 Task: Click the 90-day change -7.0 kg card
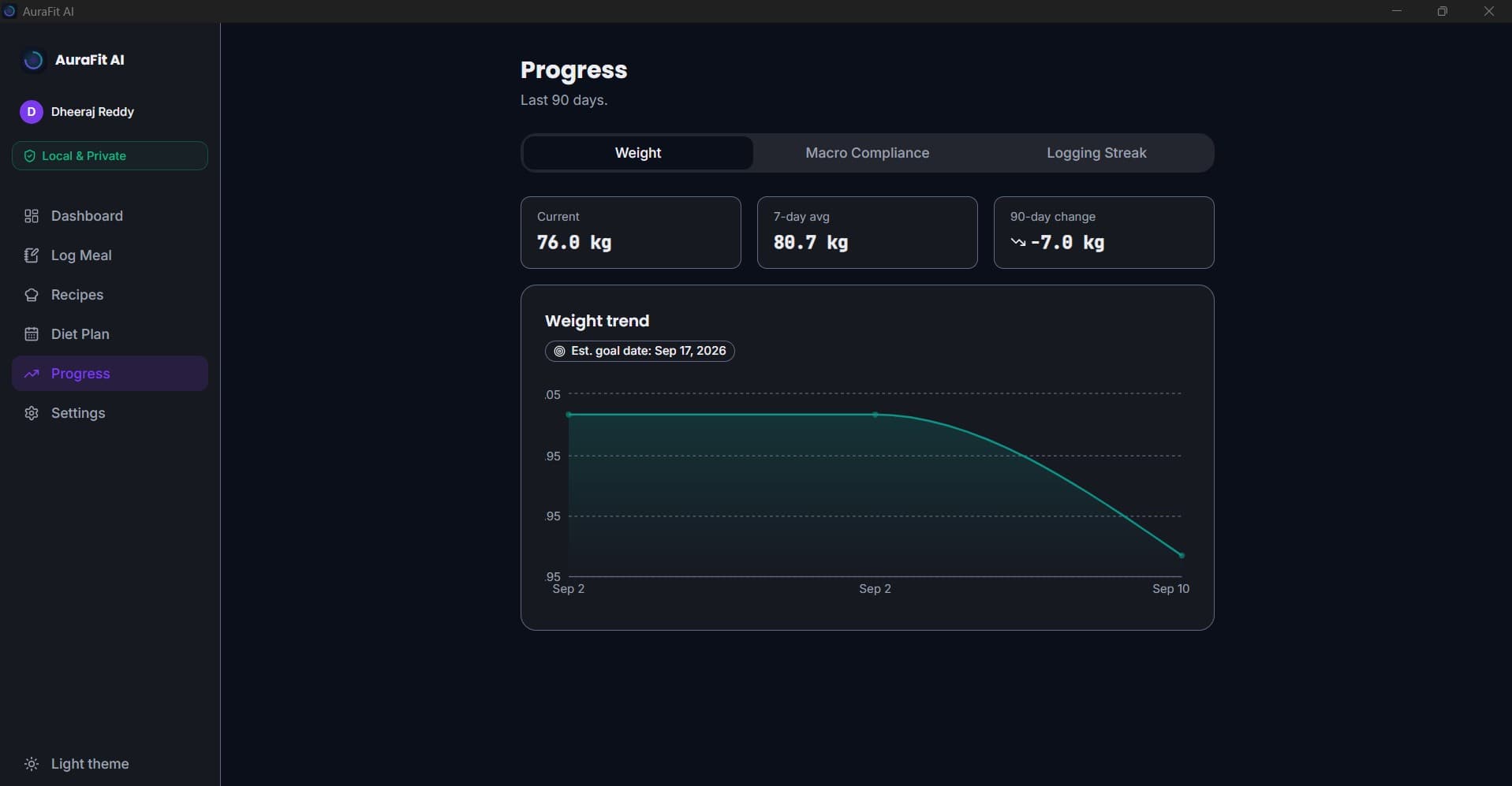[x=1103, y=233]
